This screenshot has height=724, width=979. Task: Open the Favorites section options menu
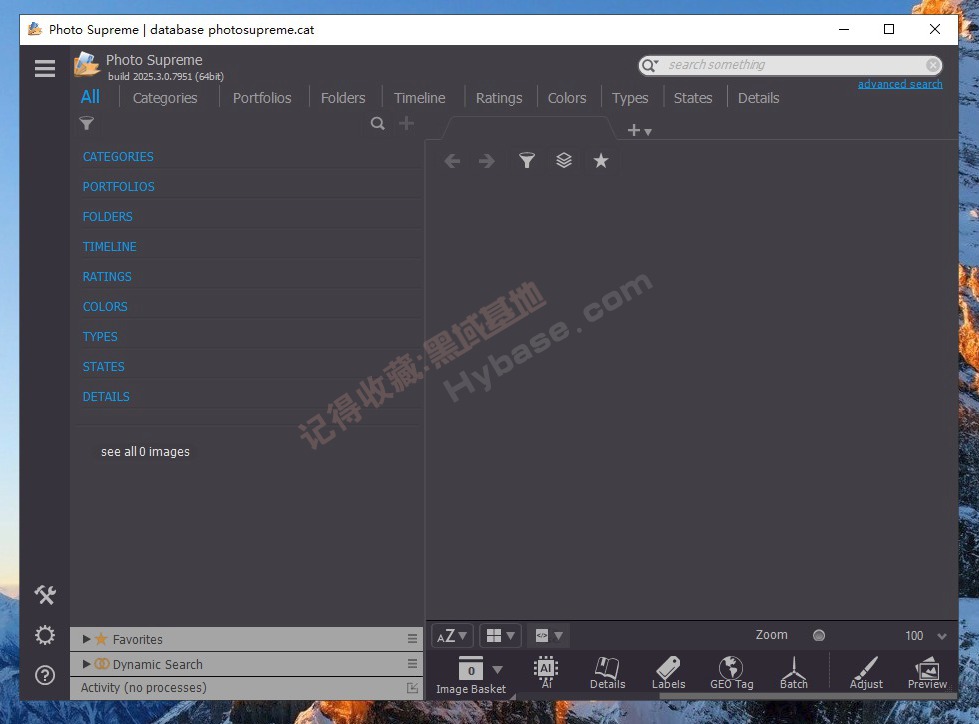(412, 638)
